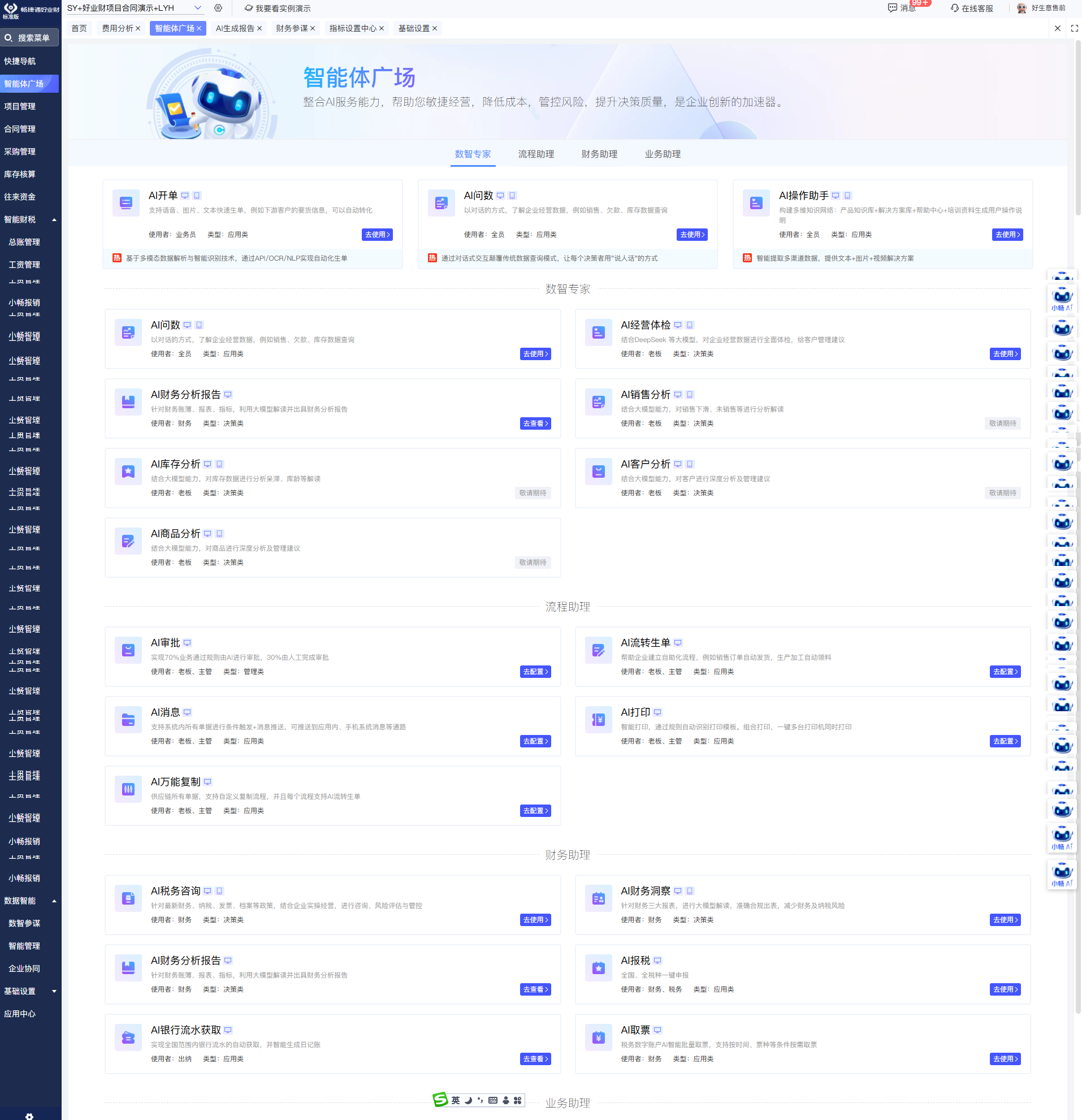Image resolution: width=1082 pixels, height=1120 pixels.
Task: Click the 我要看实例演示 demo icon
Action: point(248,8)
